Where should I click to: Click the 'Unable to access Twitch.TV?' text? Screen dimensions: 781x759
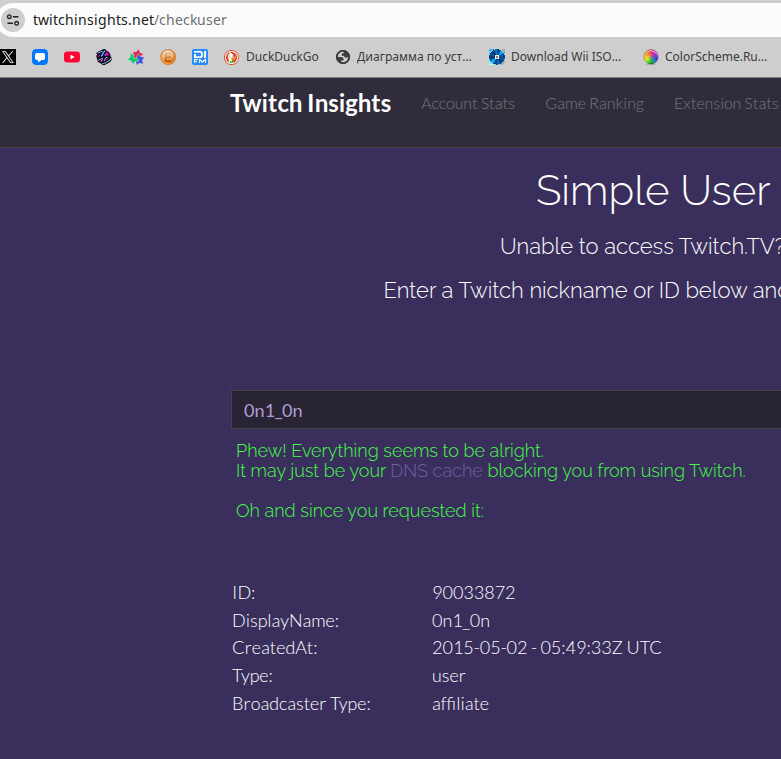(x=640, y=246)
